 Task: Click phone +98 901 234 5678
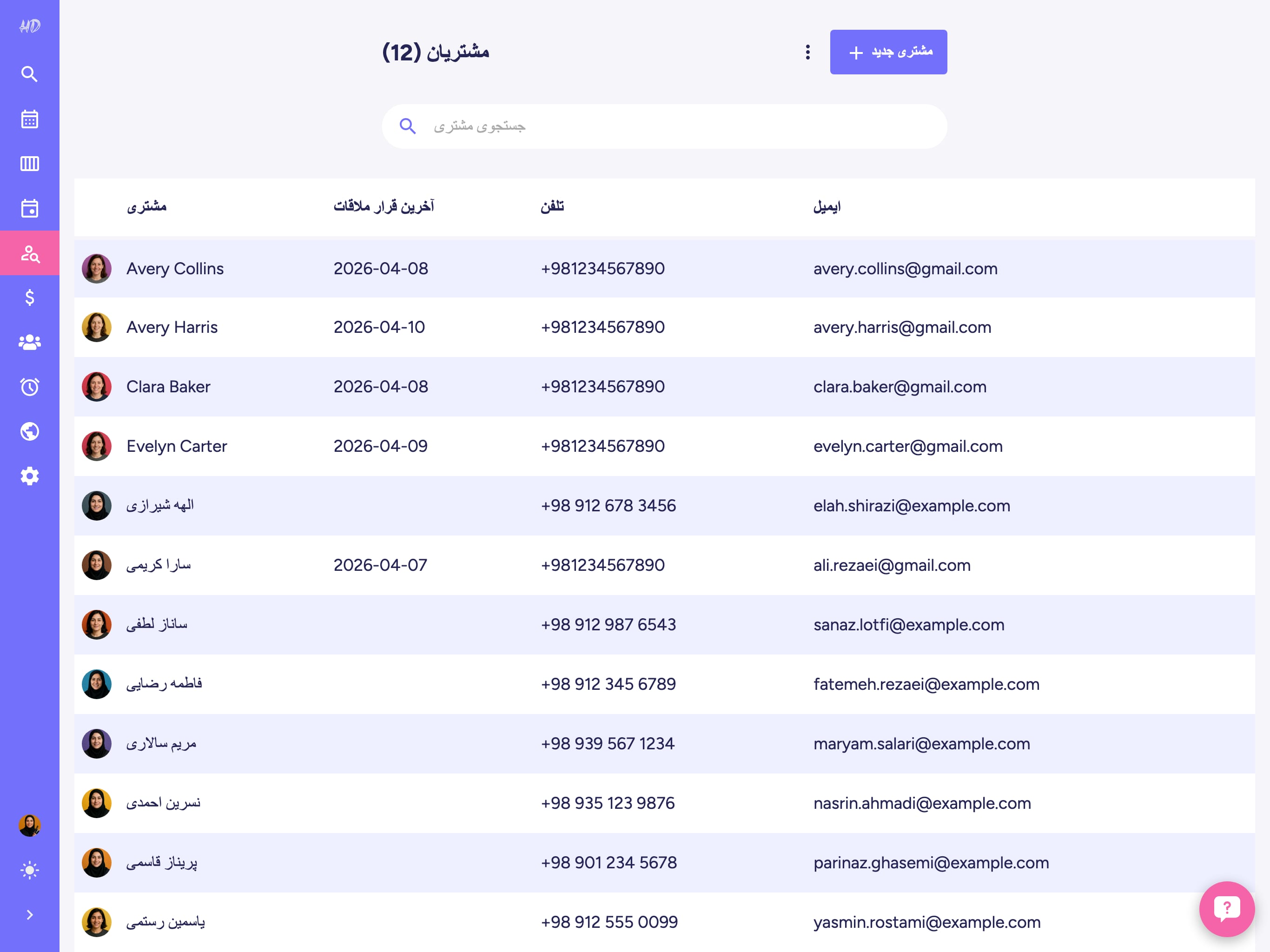tap(609, 862)
